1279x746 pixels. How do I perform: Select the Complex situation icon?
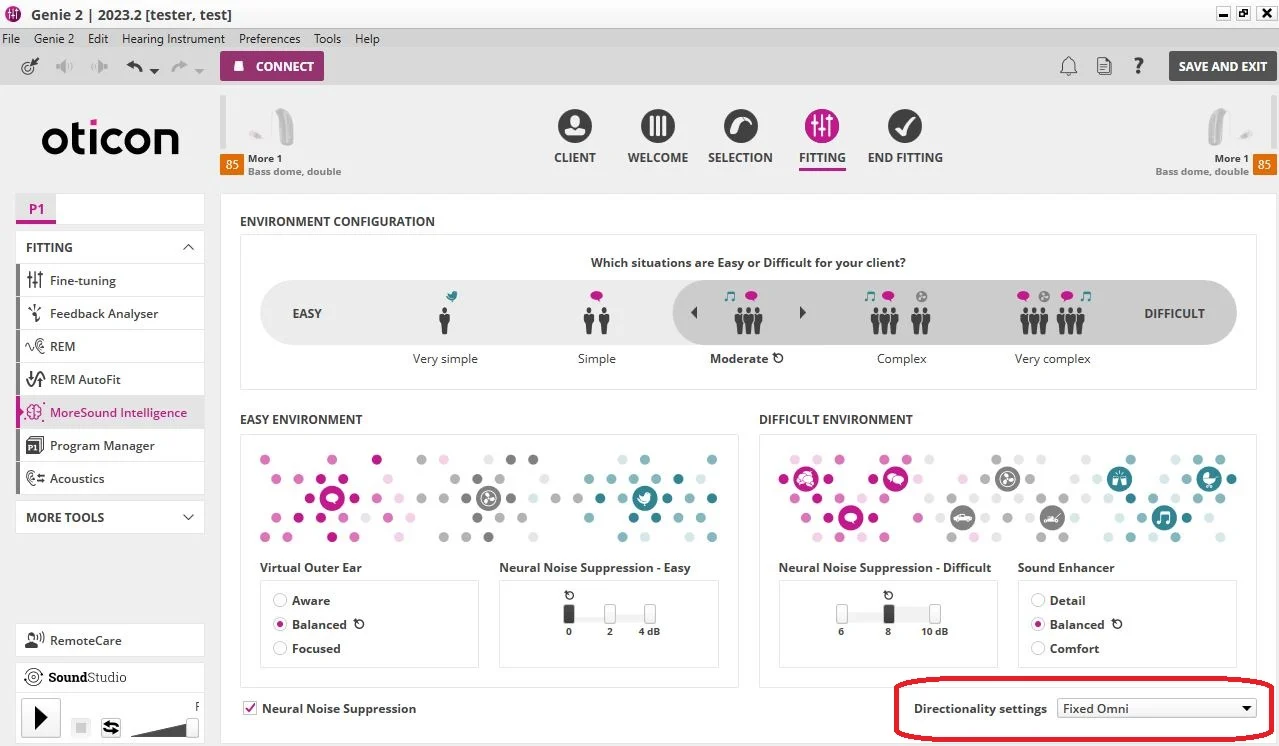click(901, 313)
